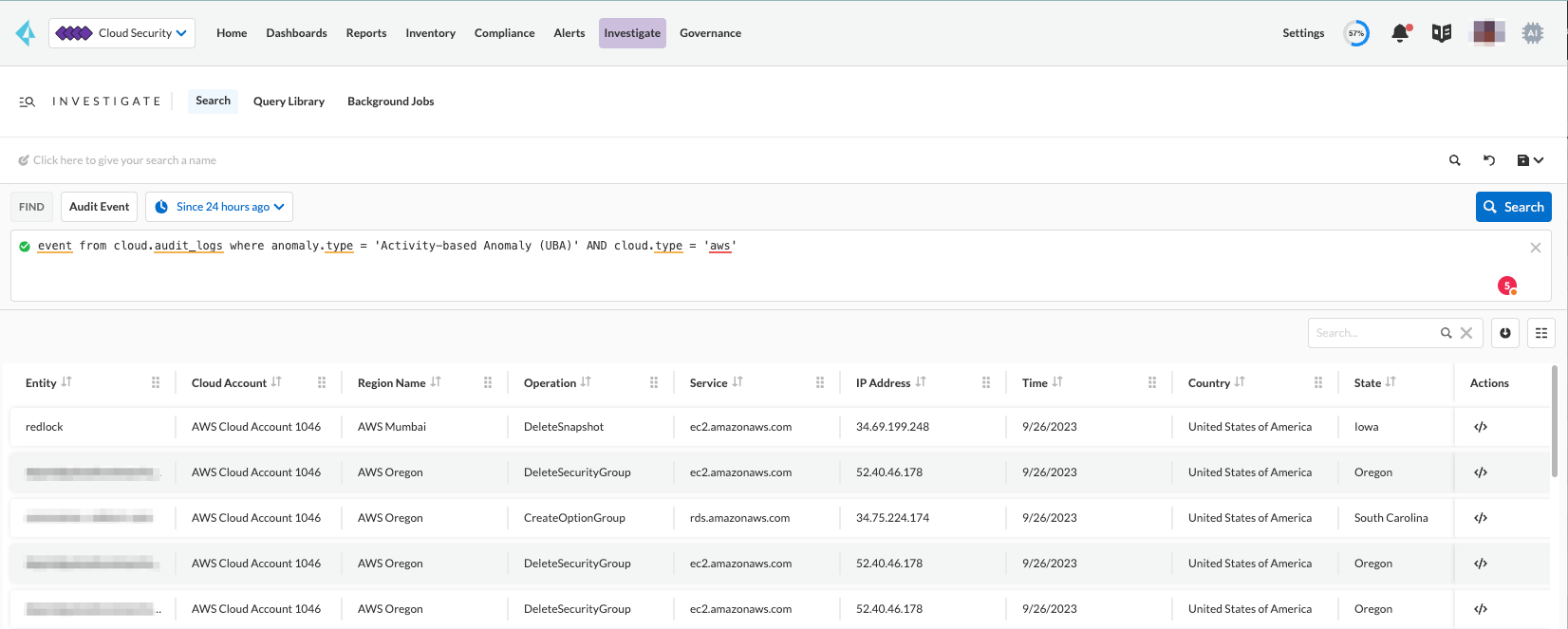Click the magnifier icon beside the search name
The image size is (1568, 629).
point(1454,160)
